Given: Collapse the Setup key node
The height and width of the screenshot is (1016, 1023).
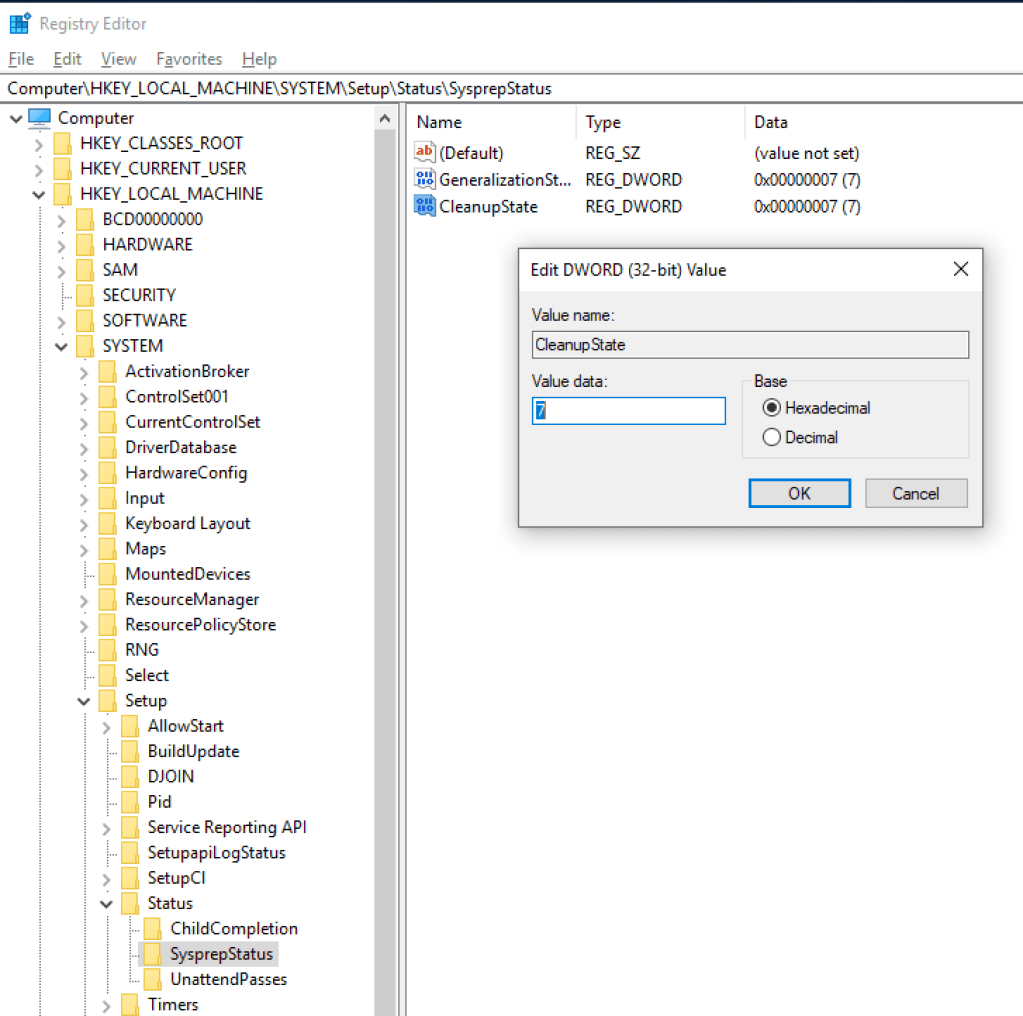Looking at the screenshot, I should pos(84,701).
